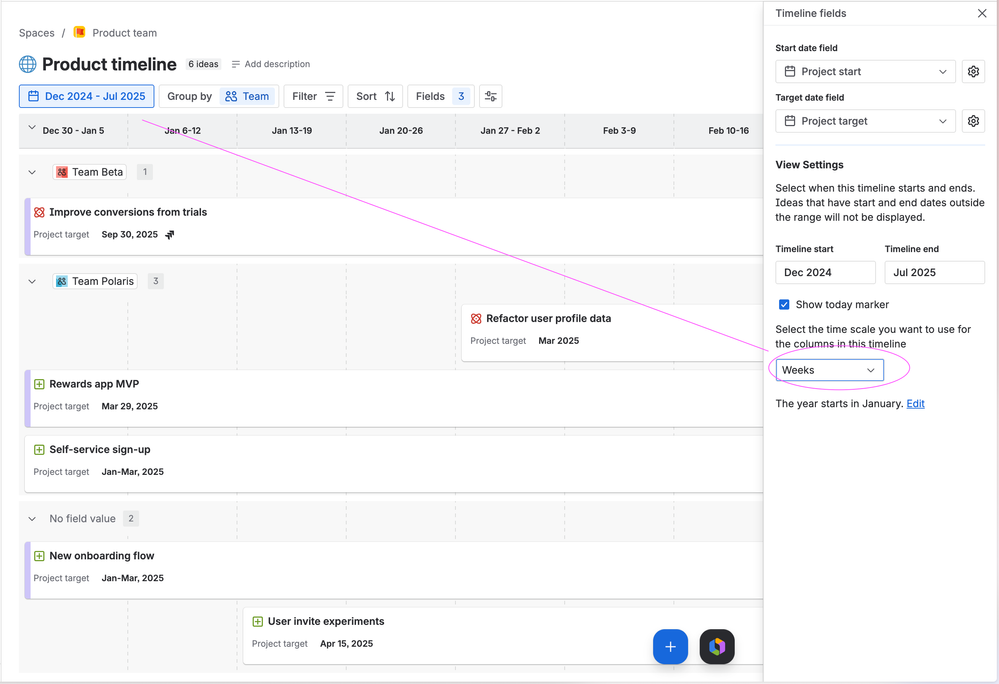Click the Timeline end field Jul 2025
Viewport: 999px width, 684px height.
pos(935,273)
